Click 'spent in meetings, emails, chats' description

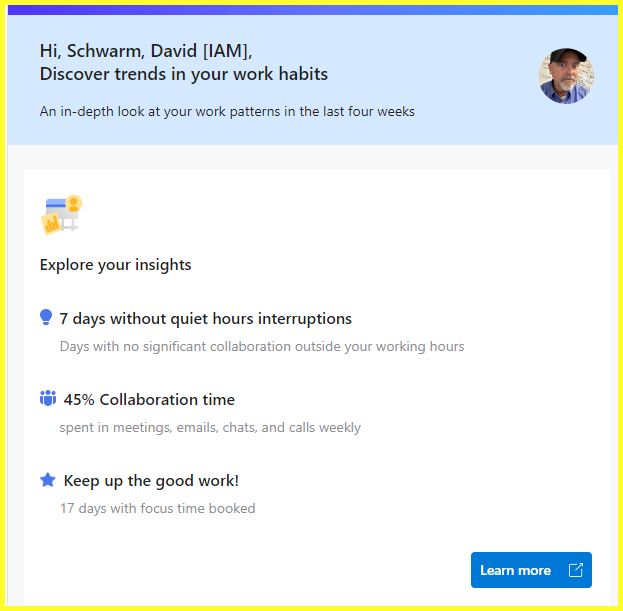pos(210,427)
